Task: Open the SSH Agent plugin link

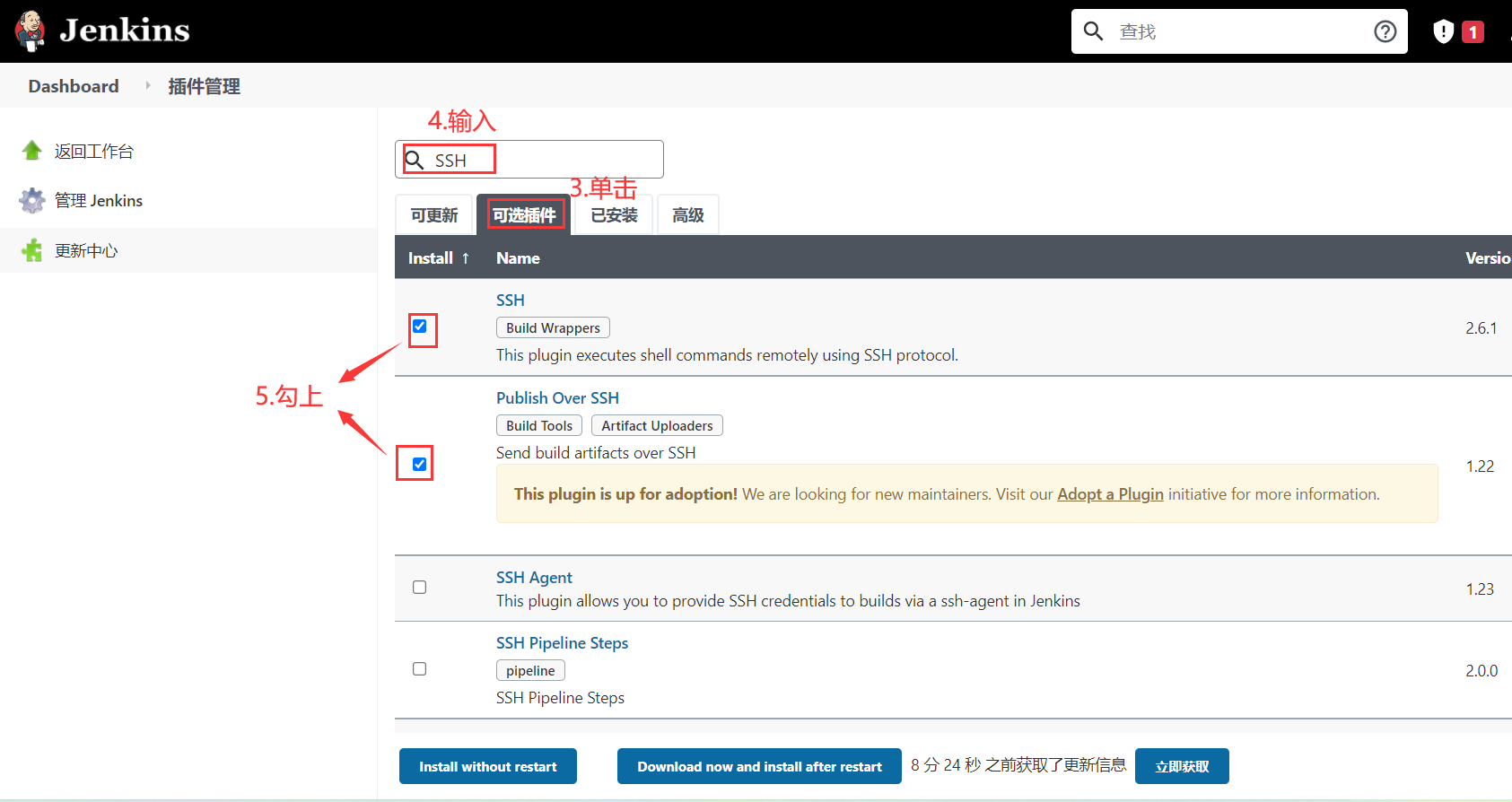Action: [x=534, y=577]
